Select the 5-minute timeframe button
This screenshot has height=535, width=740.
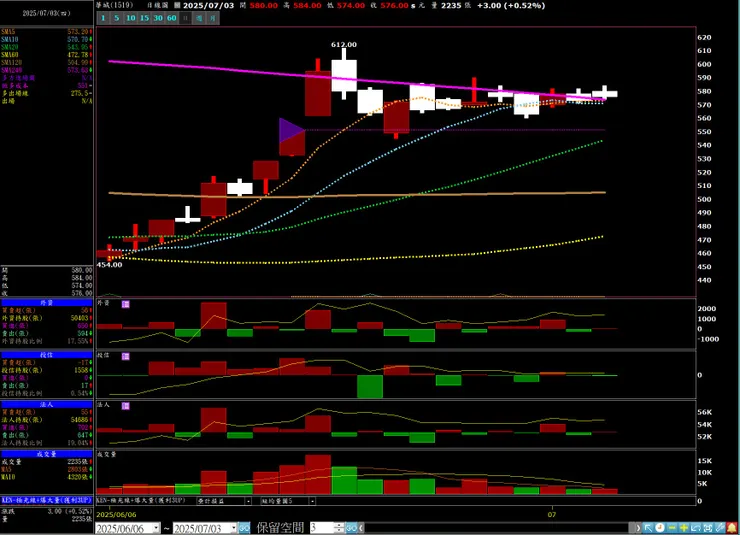point(117,18)
